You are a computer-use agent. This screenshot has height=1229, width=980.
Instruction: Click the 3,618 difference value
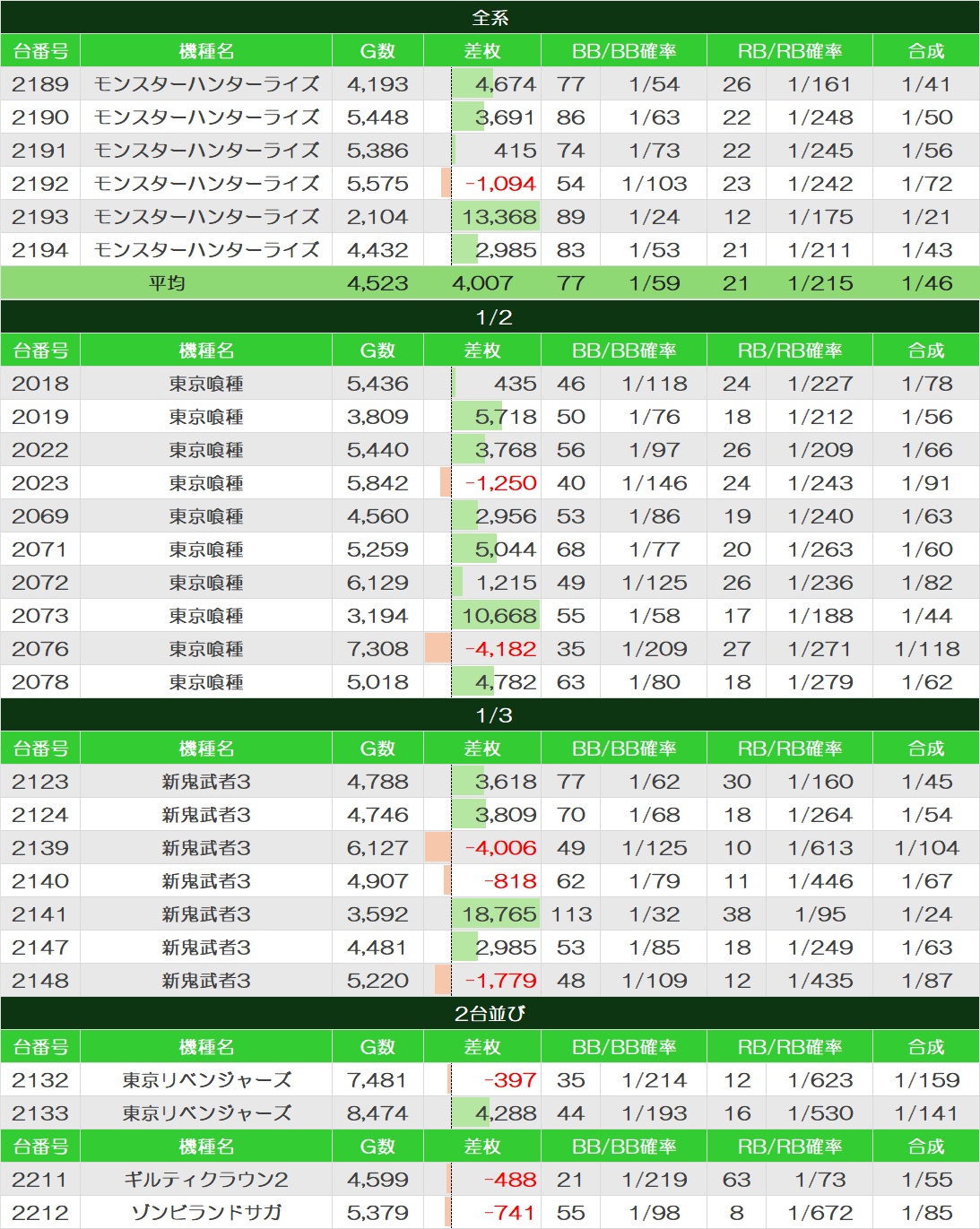pos(506,782)
